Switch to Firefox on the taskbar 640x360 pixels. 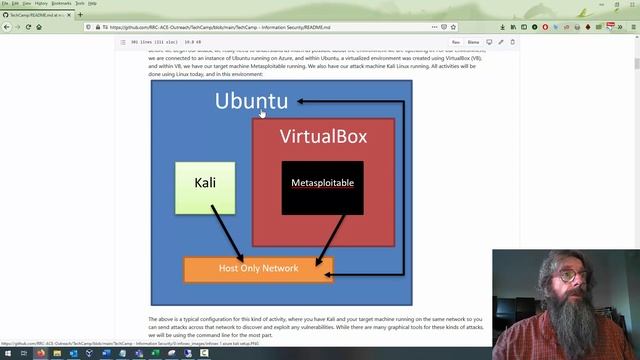click(x=40, y=353)
